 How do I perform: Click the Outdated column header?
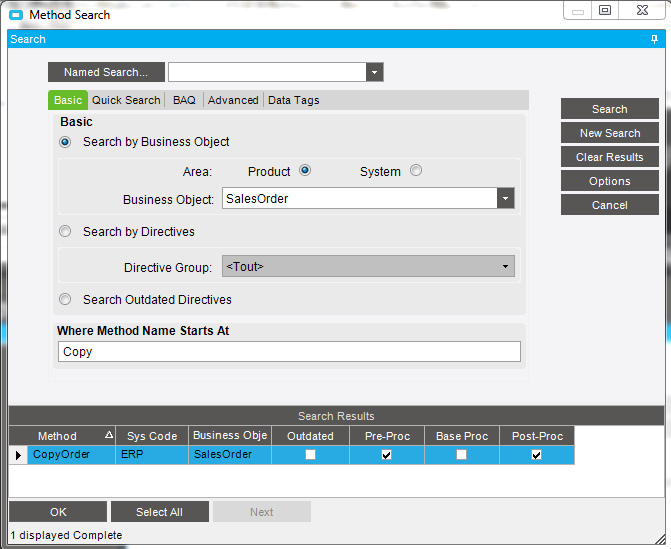(310, 436)
